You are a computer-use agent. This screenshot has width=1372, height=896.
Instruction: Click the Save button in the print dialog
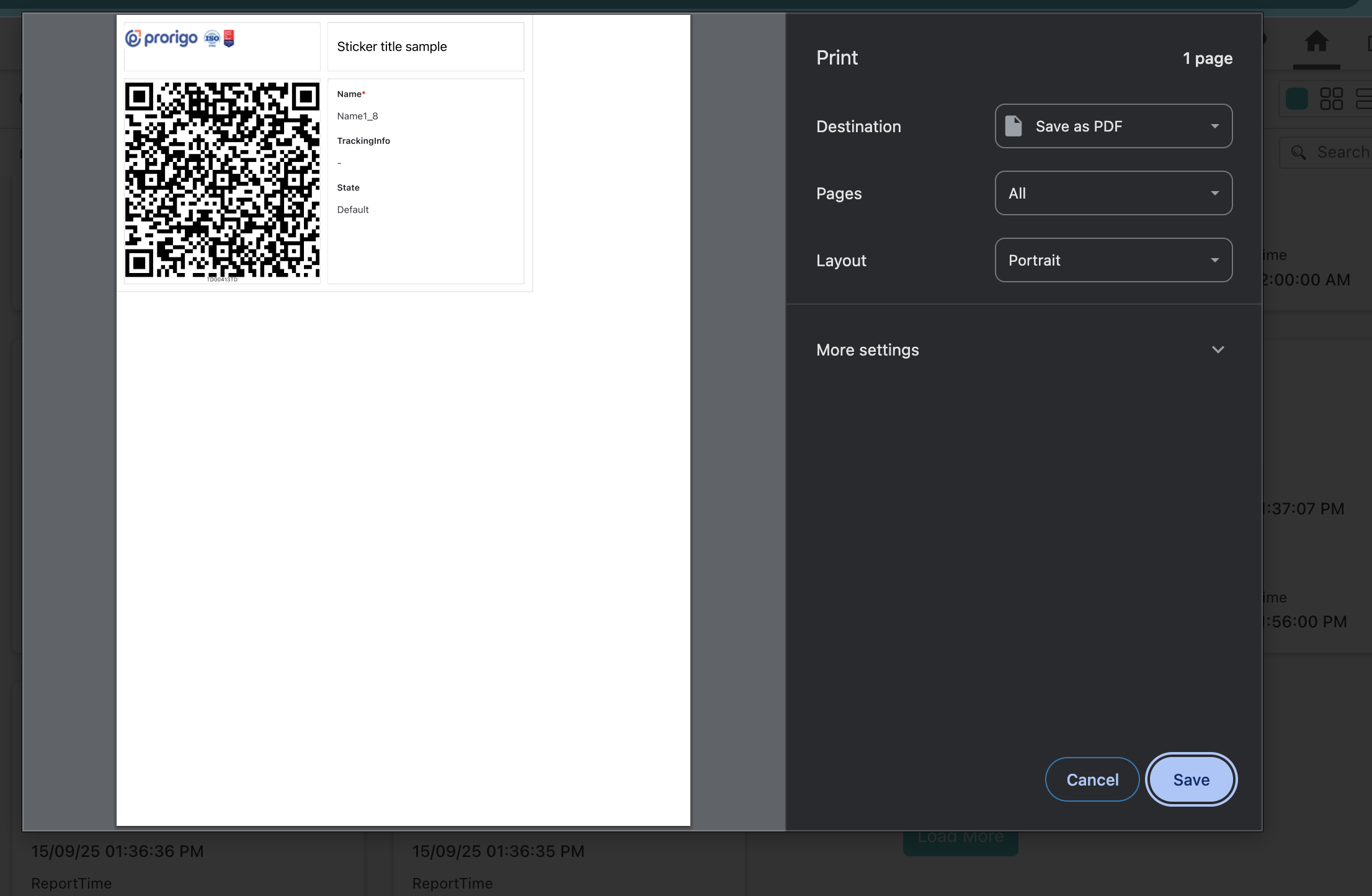tap(1191, 779)
